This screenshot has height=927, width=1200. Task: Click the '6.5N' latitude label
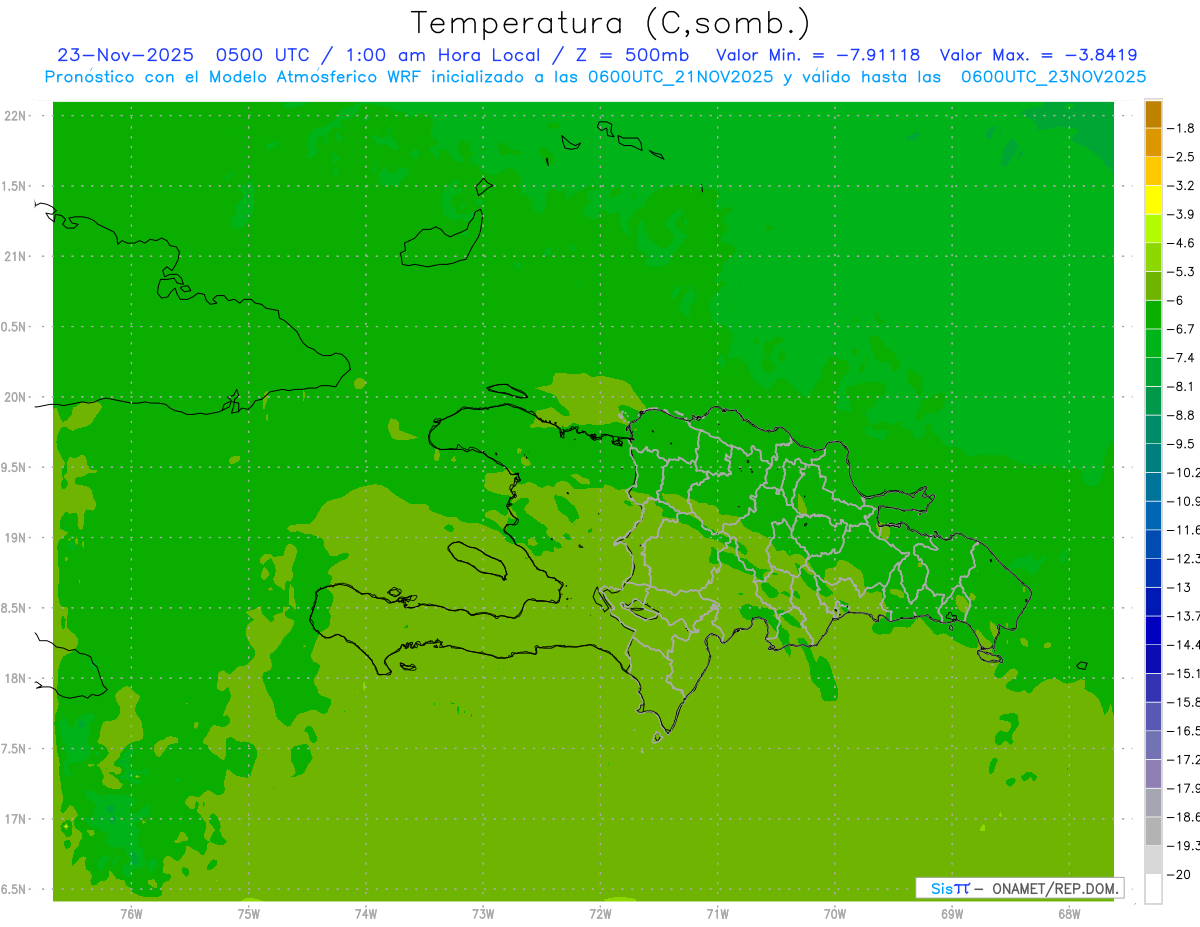(x=15, y=889)
